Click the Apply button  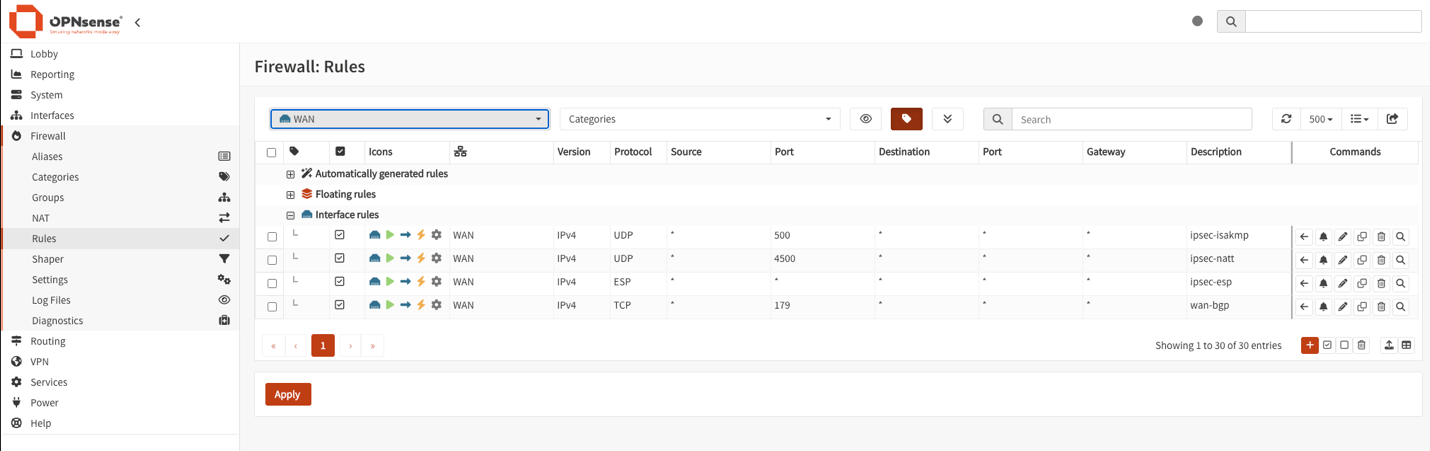coord(288,394)
